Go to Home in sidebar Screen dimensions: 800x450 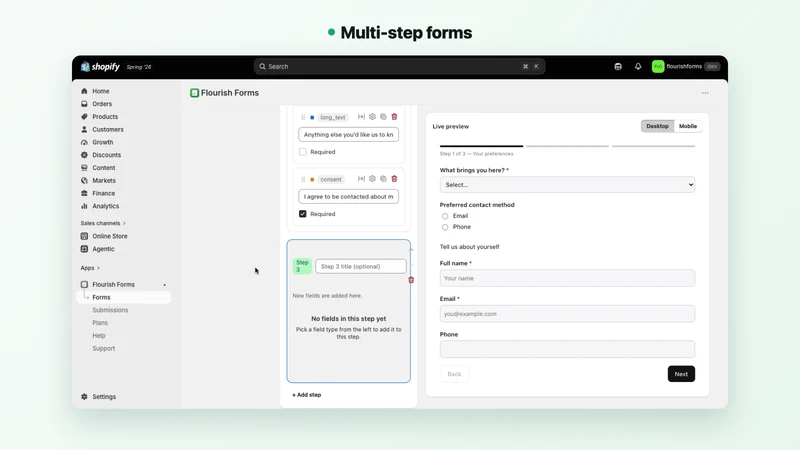pyautogui.click(x=101, y=91)
